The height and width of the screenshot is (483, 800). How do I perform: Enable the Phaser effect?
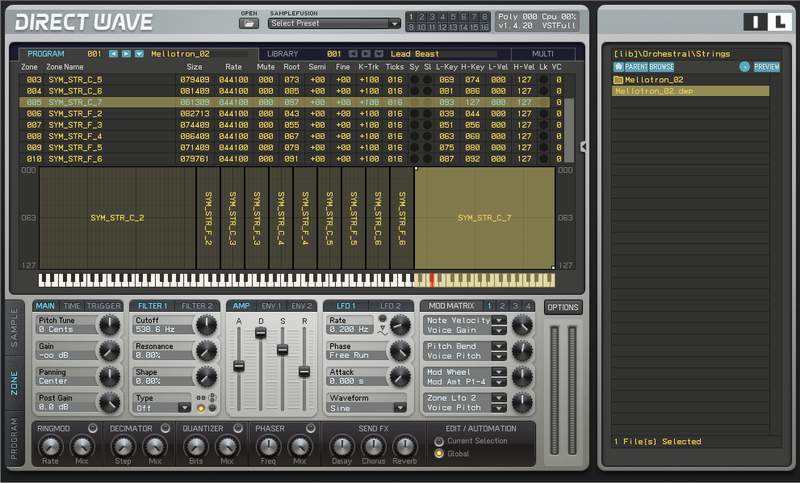click(311, 428)
